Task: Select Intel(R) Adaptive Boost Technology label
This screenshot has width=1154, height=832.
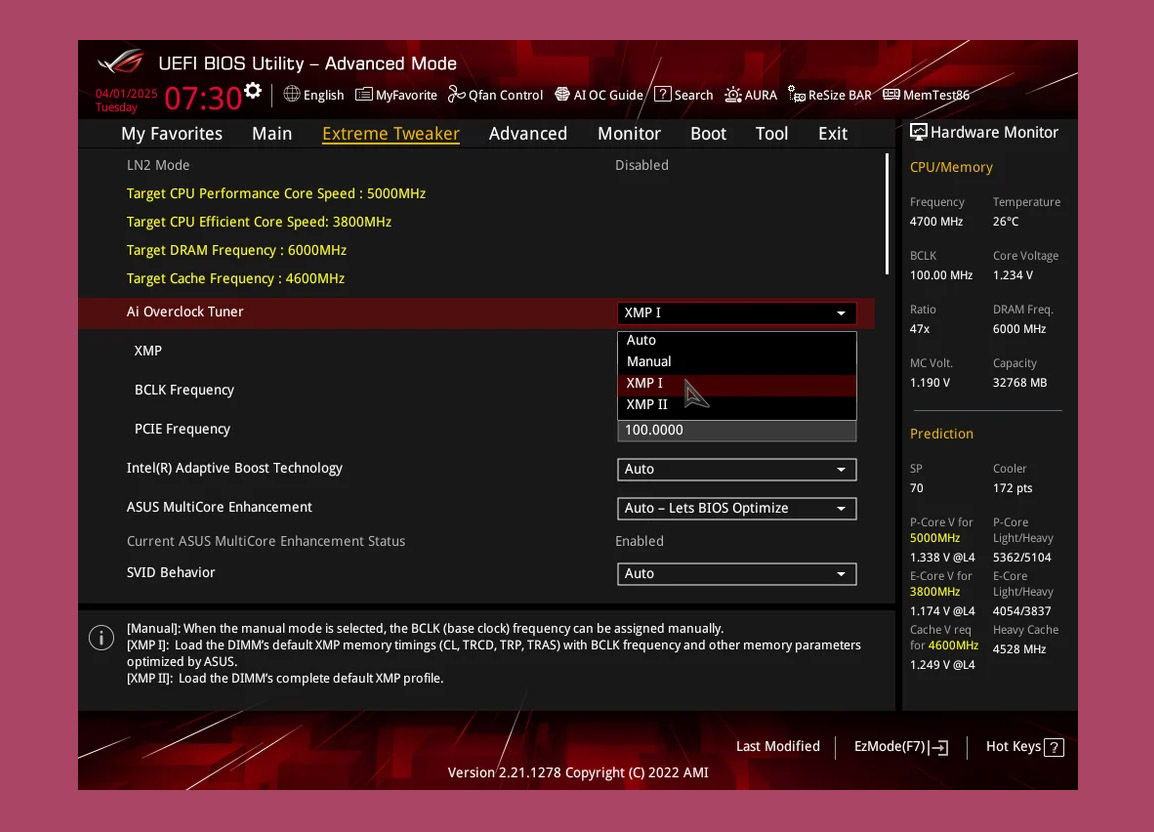Action: [234, 468]
